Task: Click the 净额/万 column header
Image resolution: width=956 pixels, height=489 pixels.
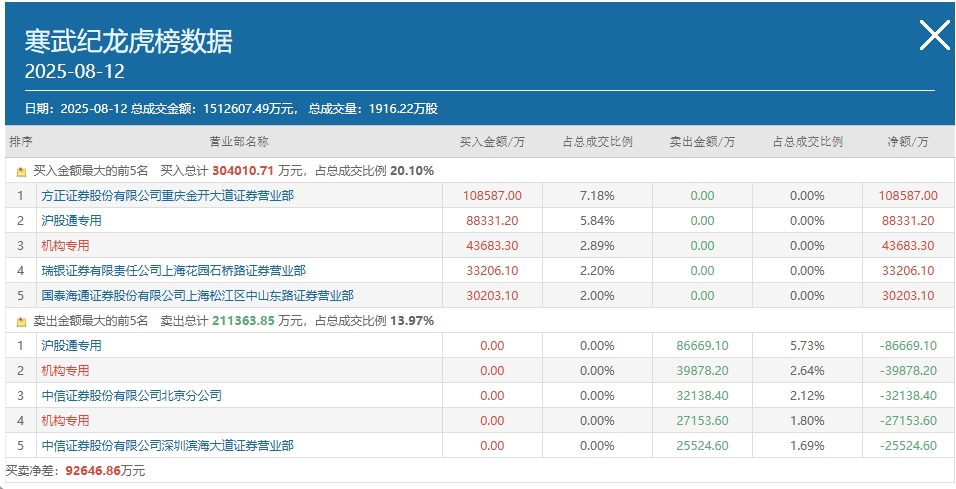Action: 908,142
